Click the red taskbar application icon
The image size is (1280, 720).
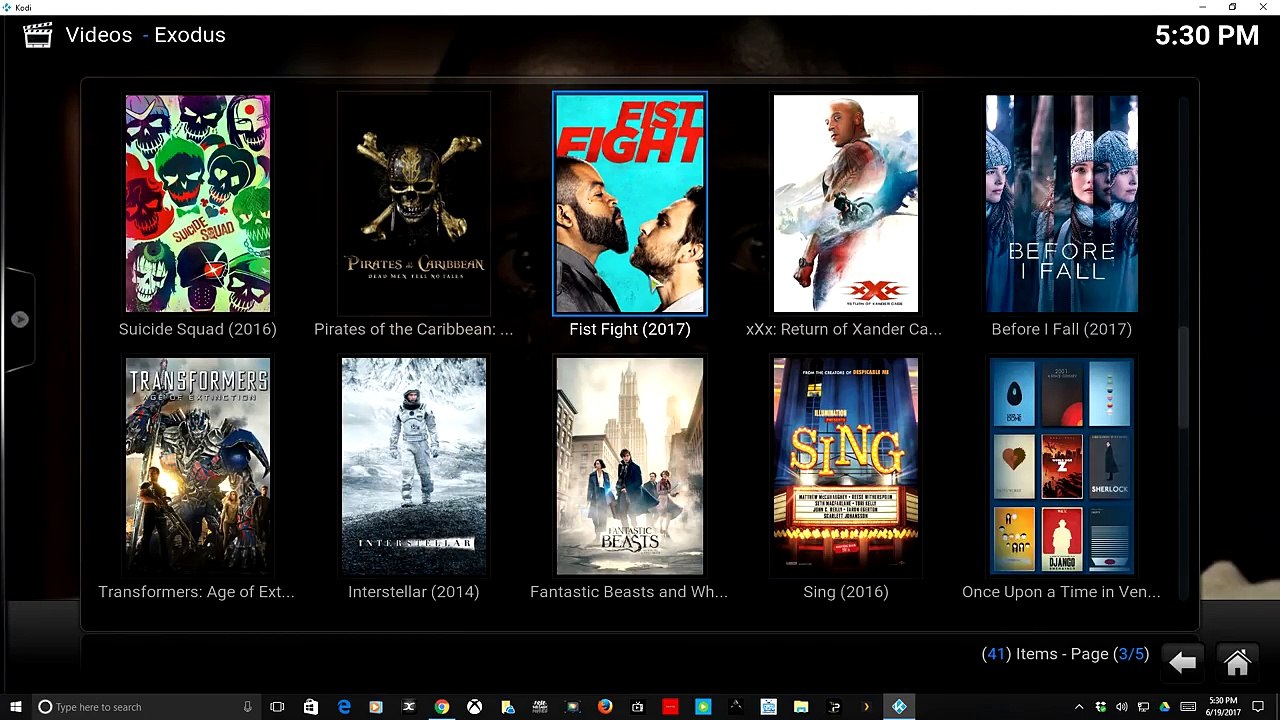click(x=670, y=707)
